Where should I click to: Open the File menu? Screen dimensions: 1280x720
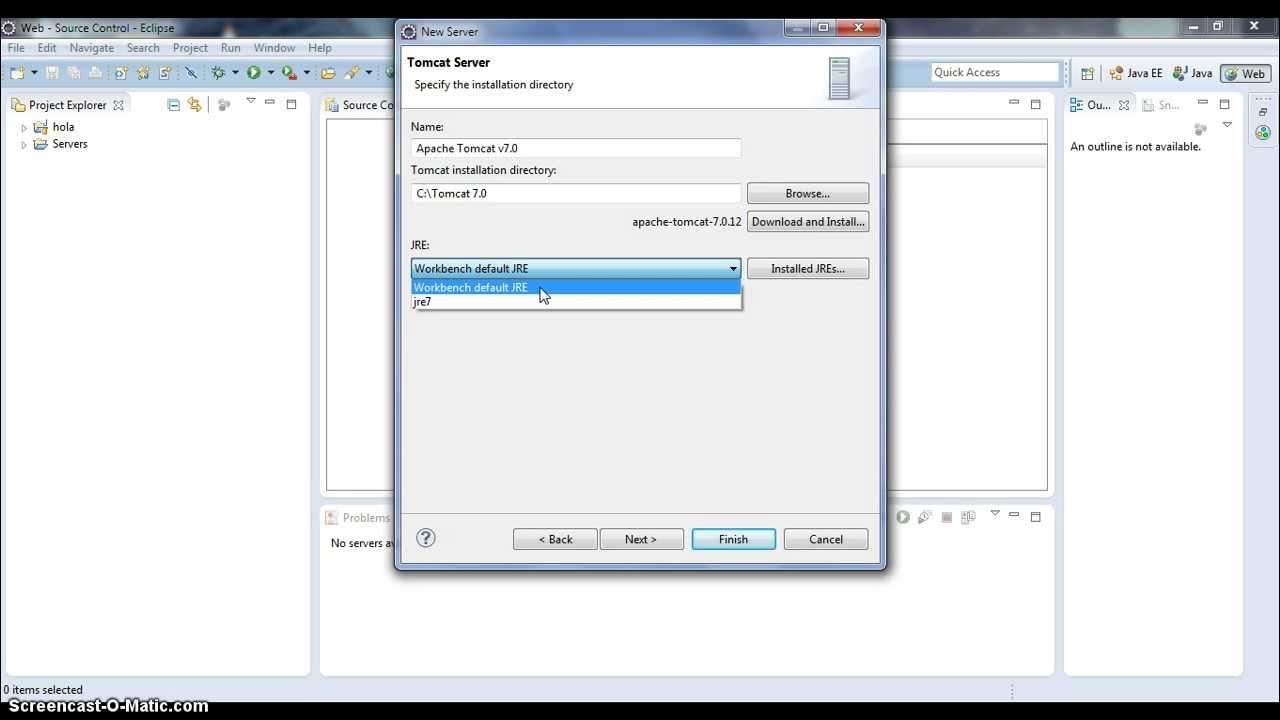click(16, 48)
